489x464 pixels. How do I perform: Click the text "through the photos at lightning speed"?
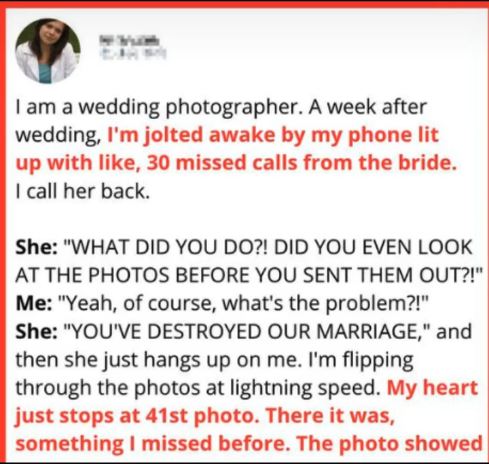pos(196,388)
